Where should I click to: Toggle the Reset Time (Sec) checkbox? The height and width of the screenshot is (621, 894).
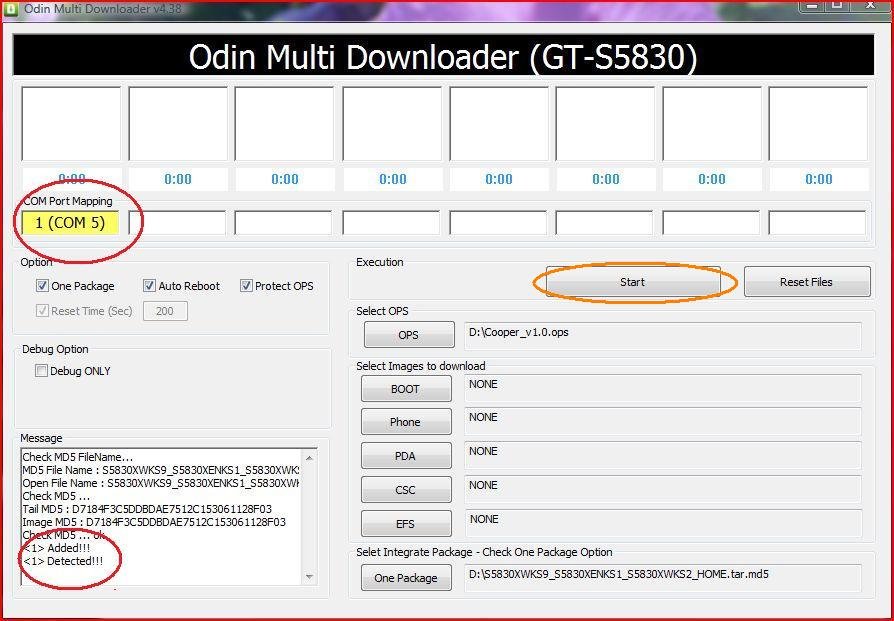42,311
